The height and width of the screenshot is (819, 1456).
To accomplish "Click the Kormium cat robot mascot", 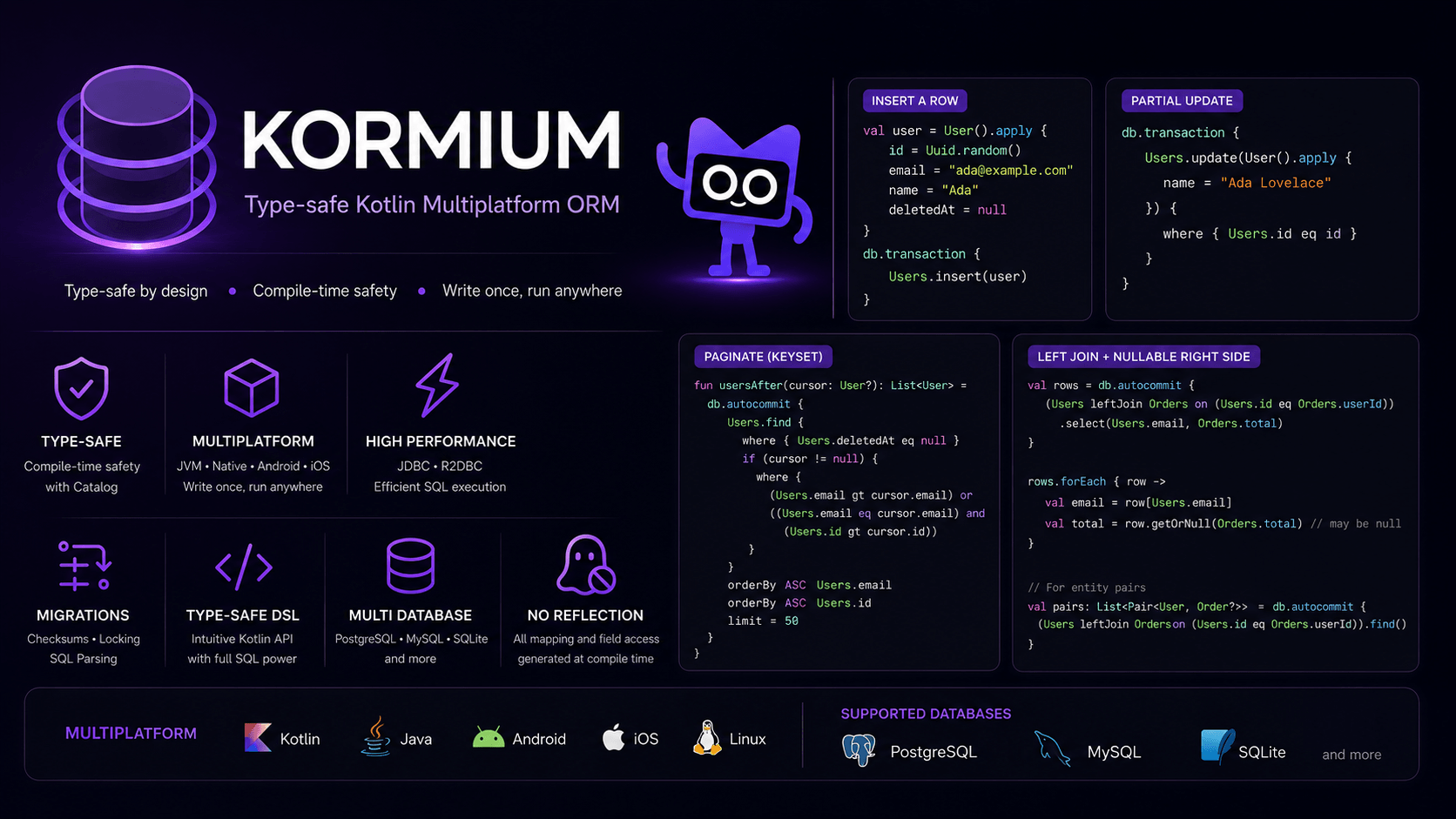I will [x=737, y=197].
